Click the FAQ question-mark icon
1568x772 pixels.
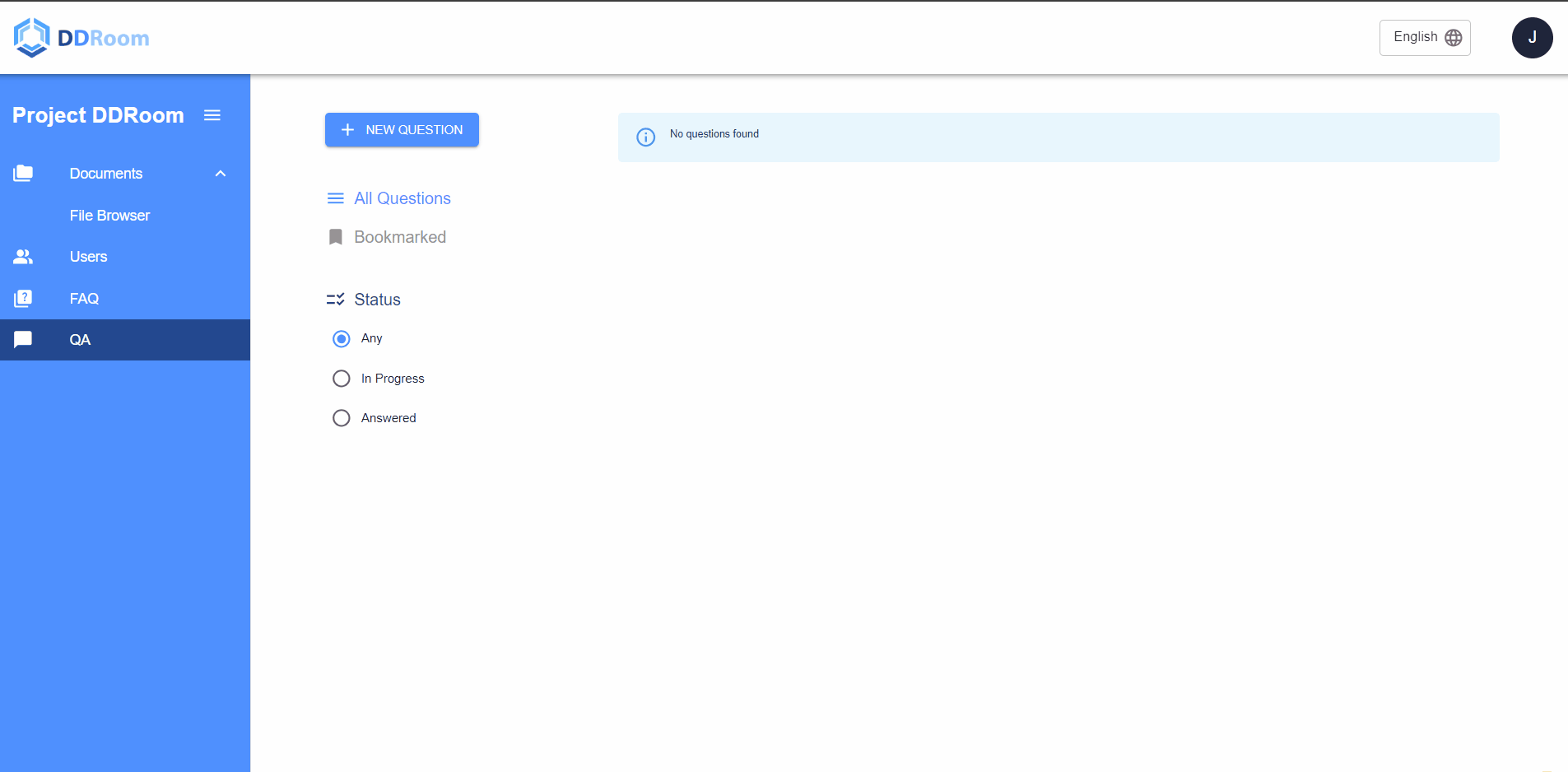23,298
